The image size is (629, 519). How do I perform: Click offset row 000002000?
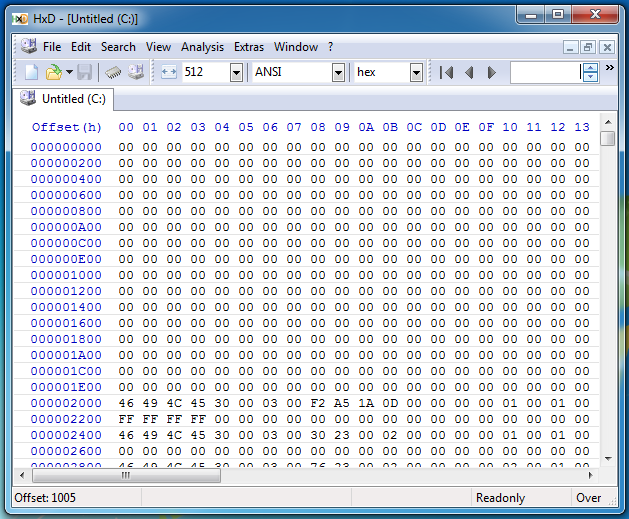point(66,403)
